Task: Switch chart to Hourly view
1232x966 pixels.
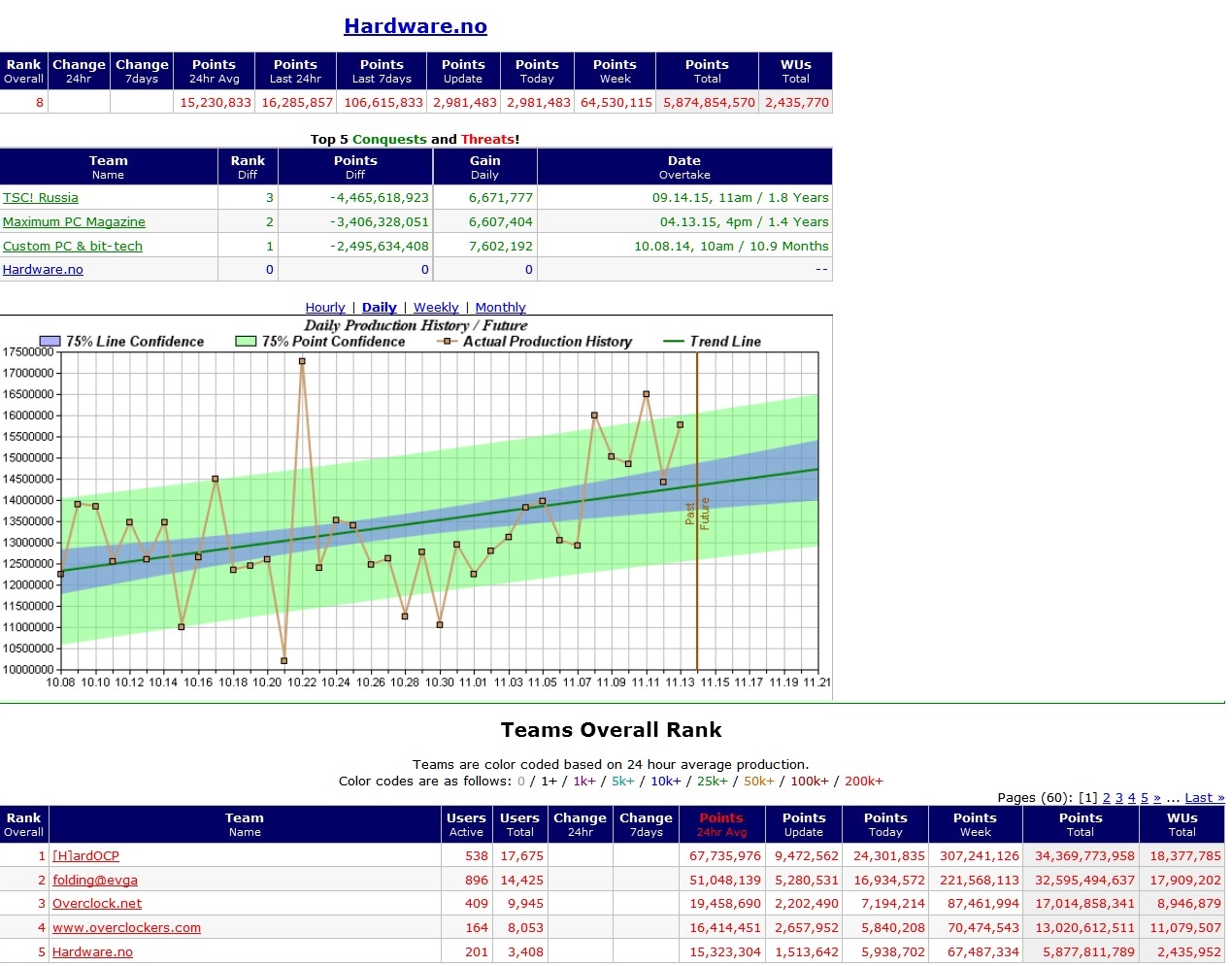Action: point(325,307)
